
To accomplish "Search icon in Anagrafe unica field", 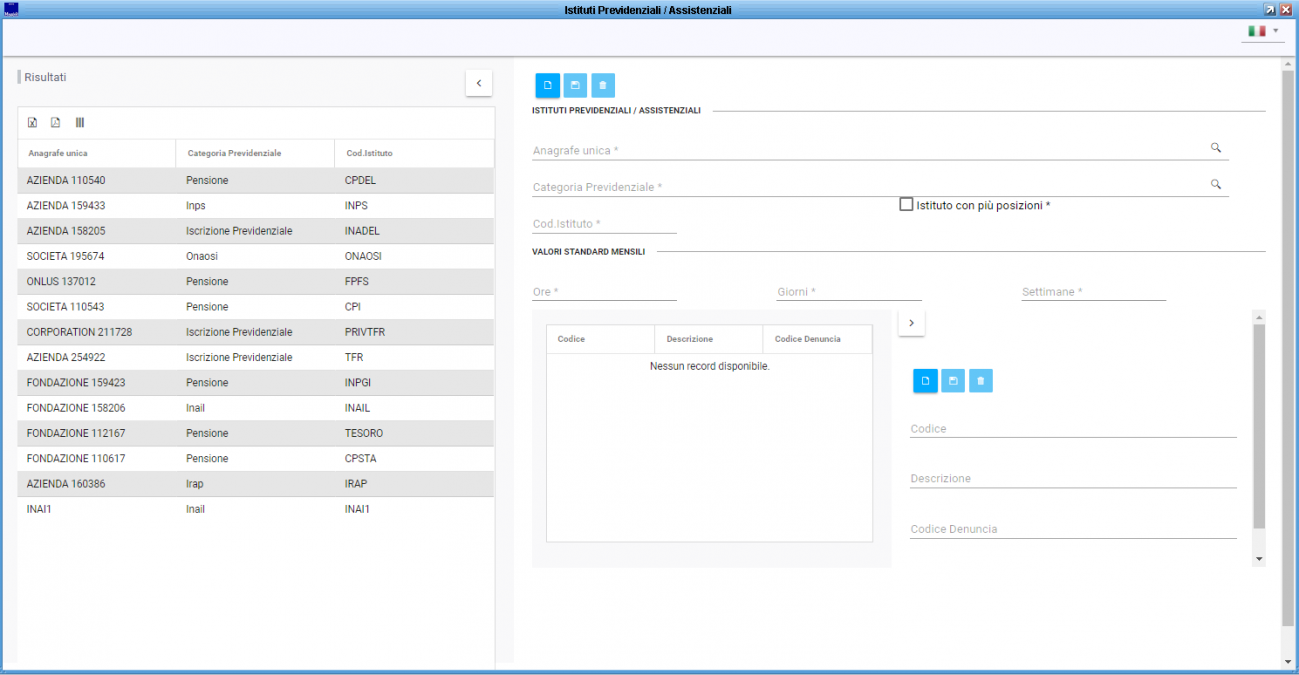I will click(x=1216, y=148).
